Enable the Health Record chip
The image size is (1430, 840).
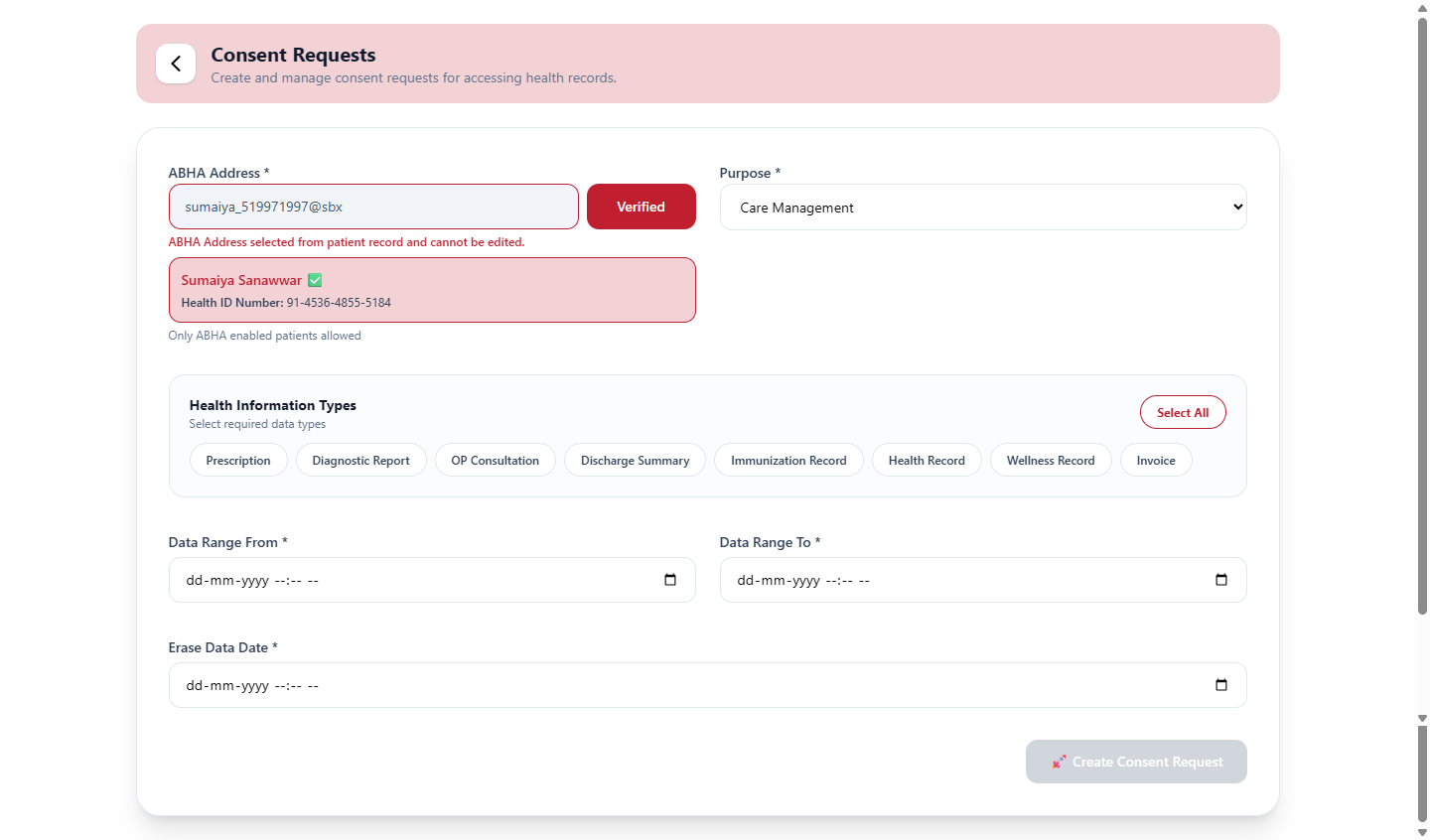(x=927, y=461)
